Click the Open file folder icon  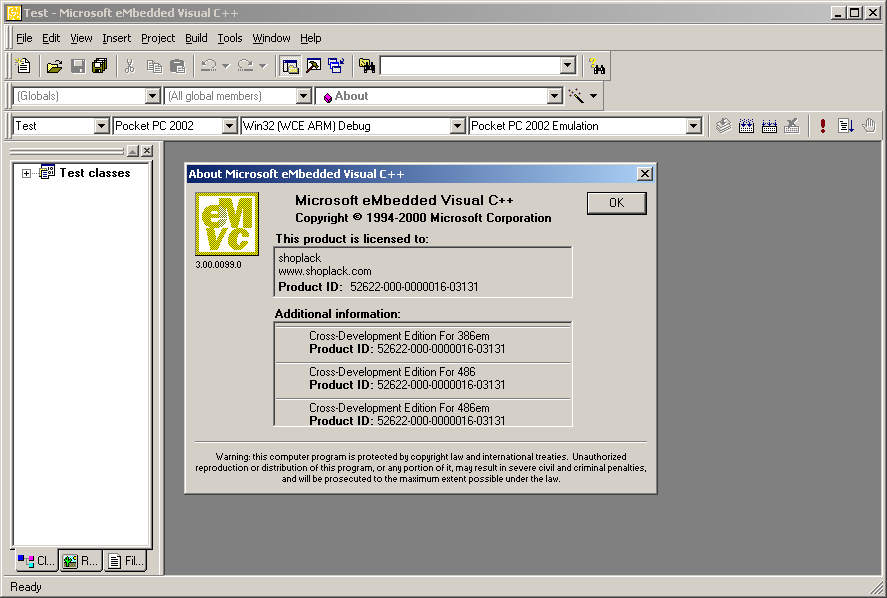point(54,66)
